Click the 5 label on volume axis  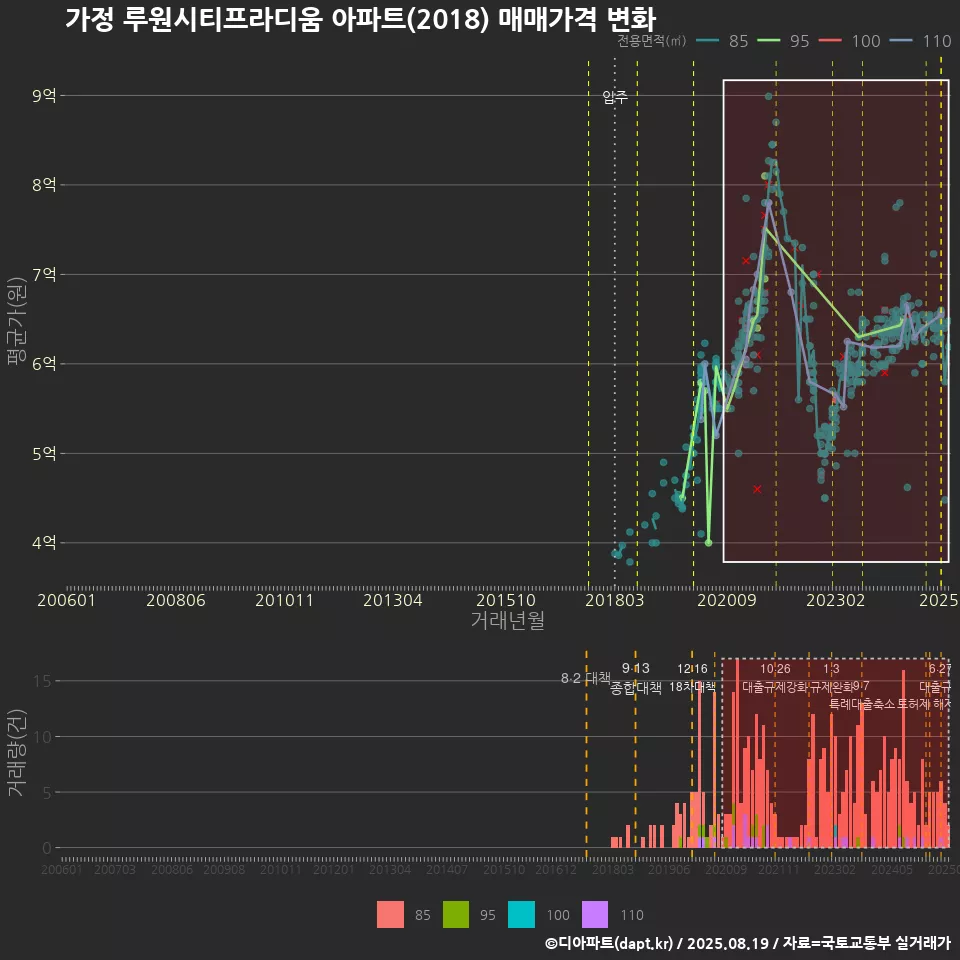point(47,792)
